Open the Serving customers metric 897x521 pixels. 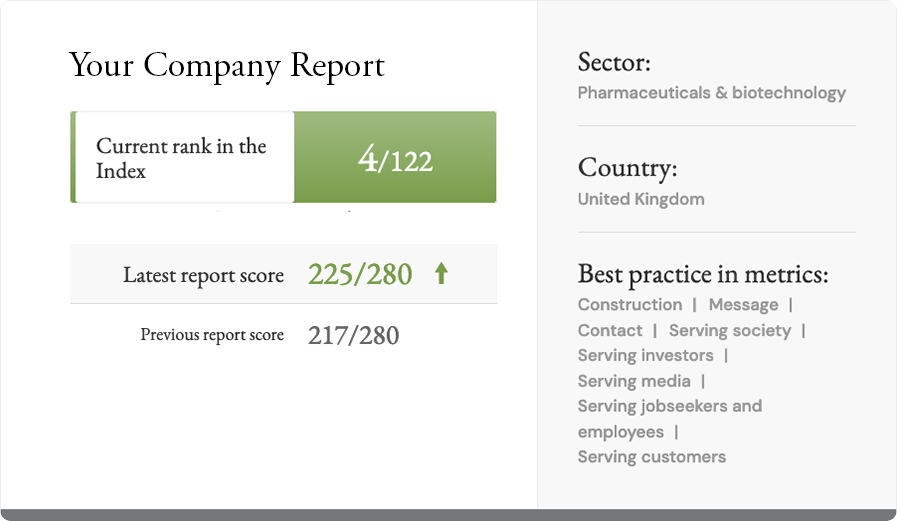coord(652,457)
